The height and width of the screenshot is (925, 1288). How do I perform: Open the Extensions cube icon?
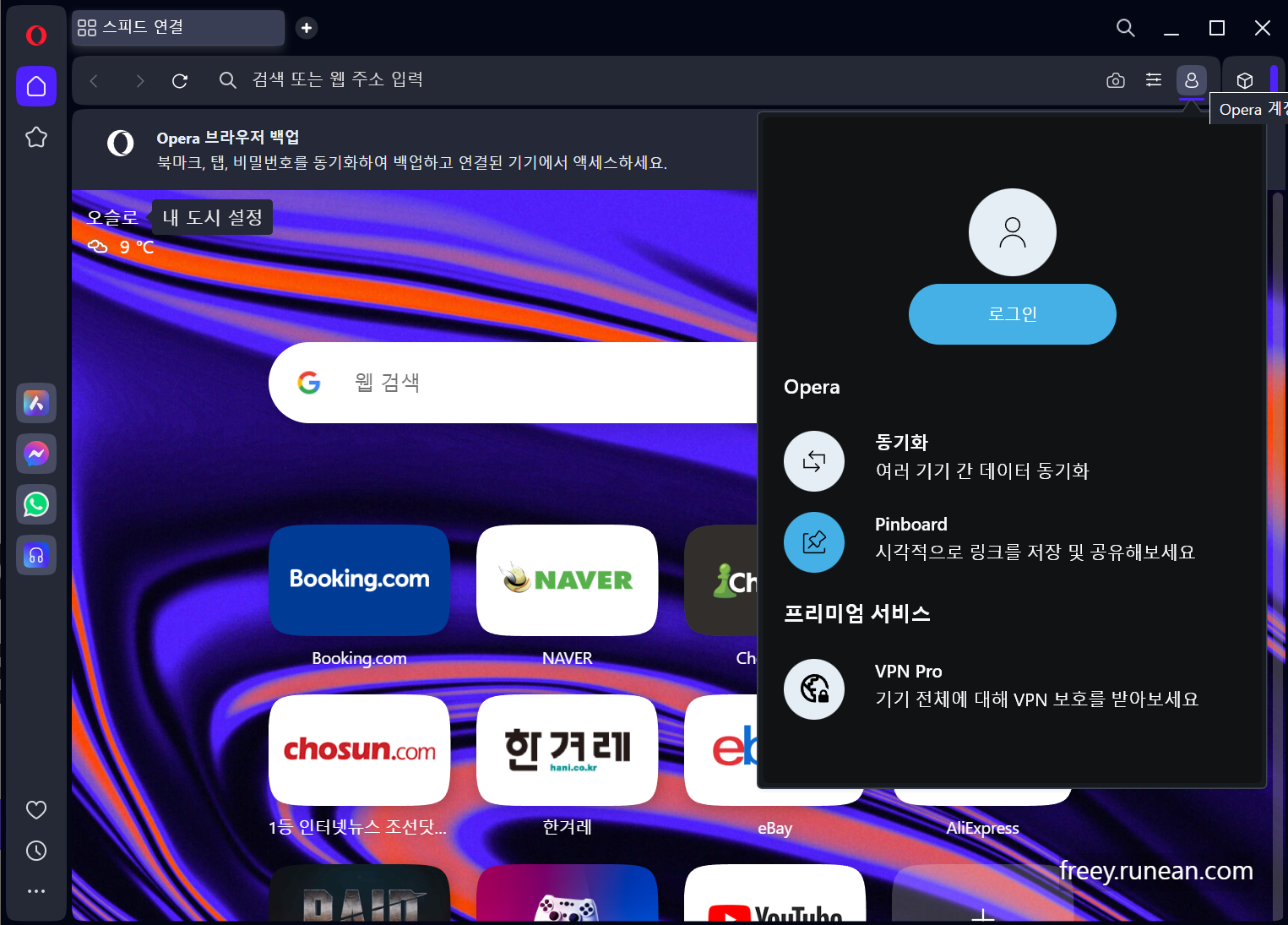coord(1245,81)
